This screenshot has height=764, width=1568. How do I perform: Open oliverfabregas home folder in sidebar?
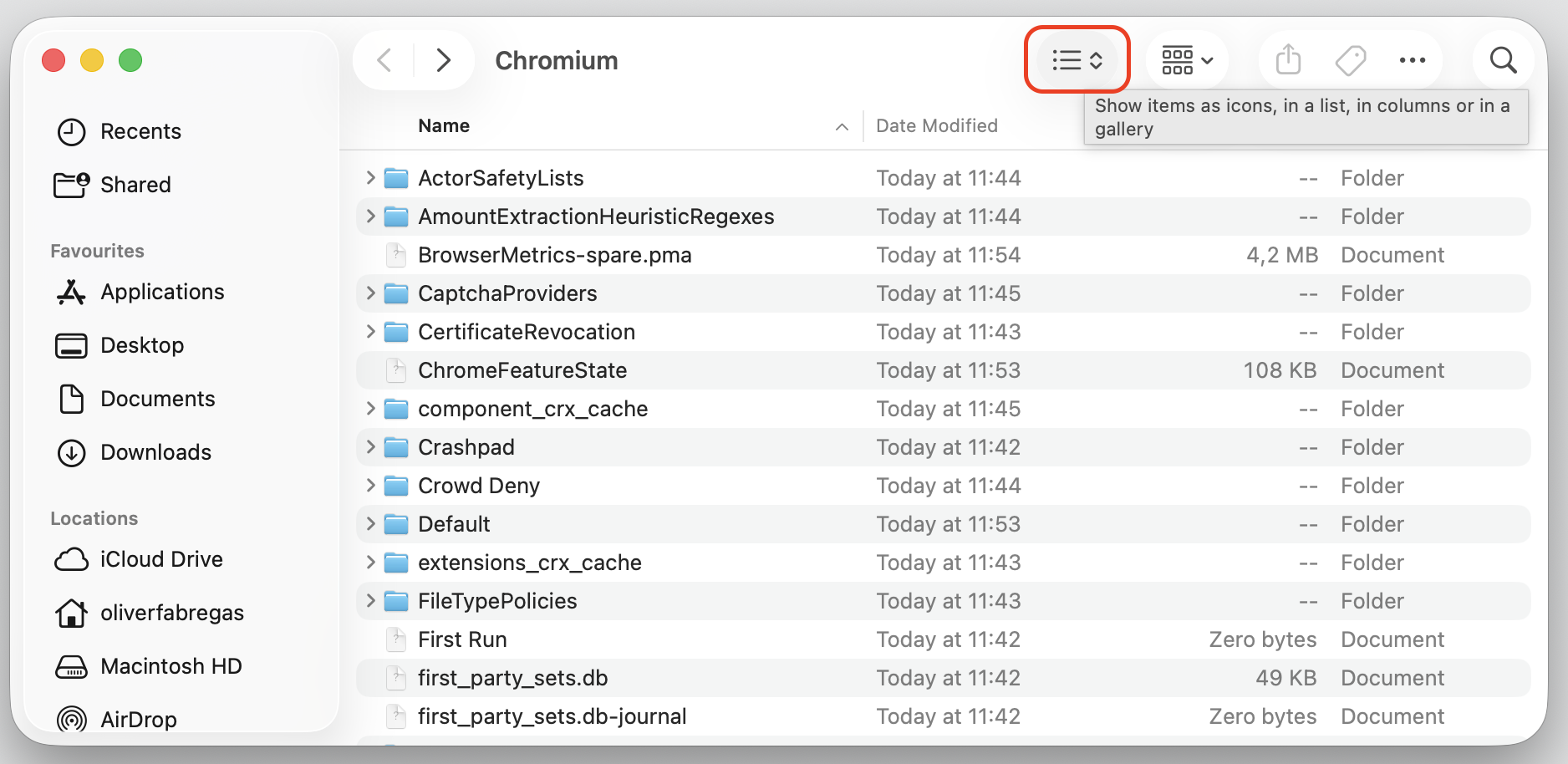point(149,613)
